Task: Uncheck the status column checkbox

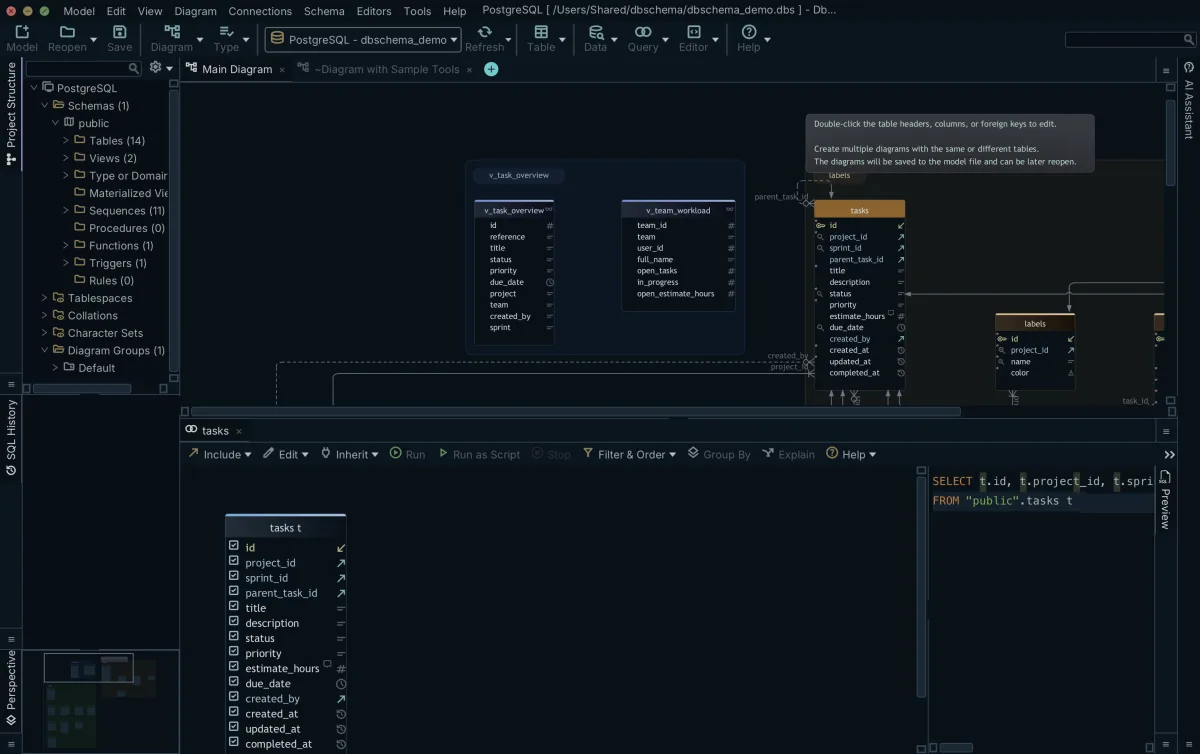Action: [234, 637]
